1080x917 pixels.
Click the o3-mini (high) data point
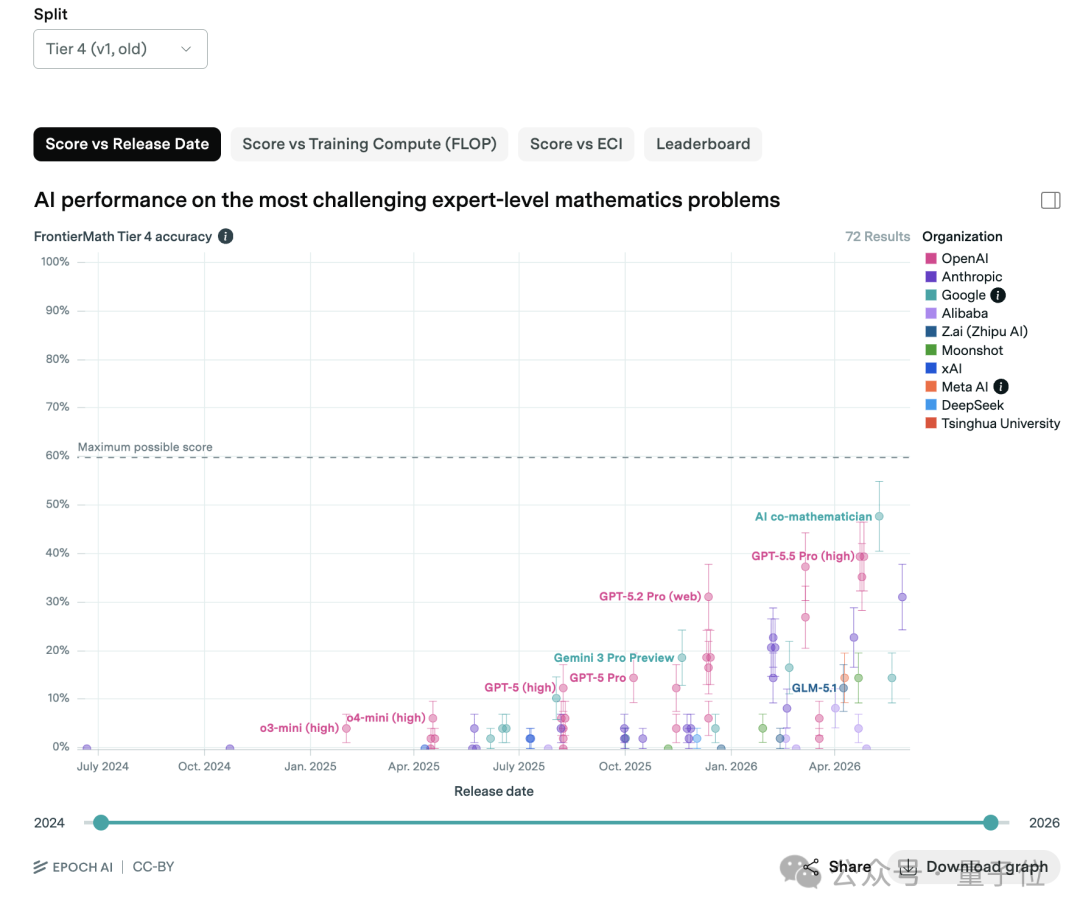[x=346, y=728]
